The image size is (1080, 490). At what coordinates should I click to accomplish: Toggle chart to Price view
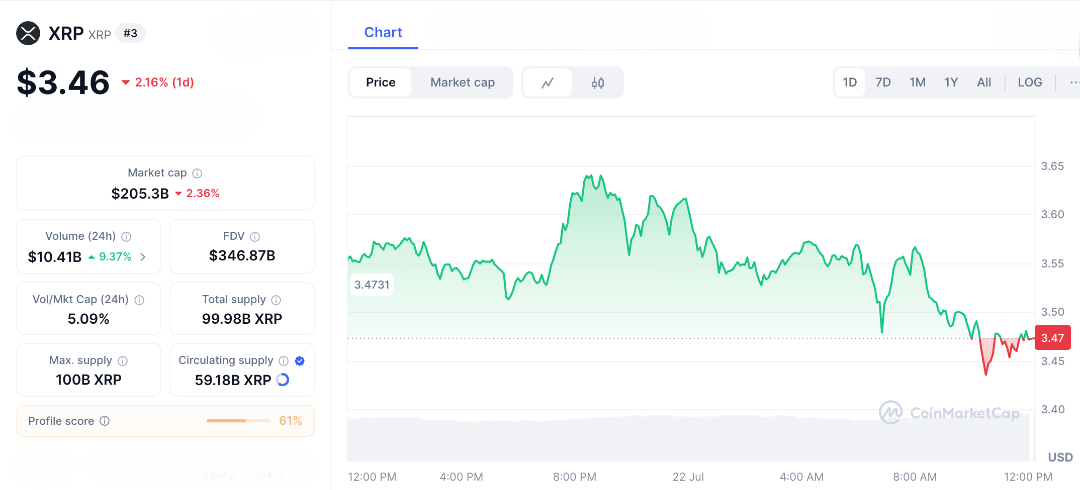[380, 82]
